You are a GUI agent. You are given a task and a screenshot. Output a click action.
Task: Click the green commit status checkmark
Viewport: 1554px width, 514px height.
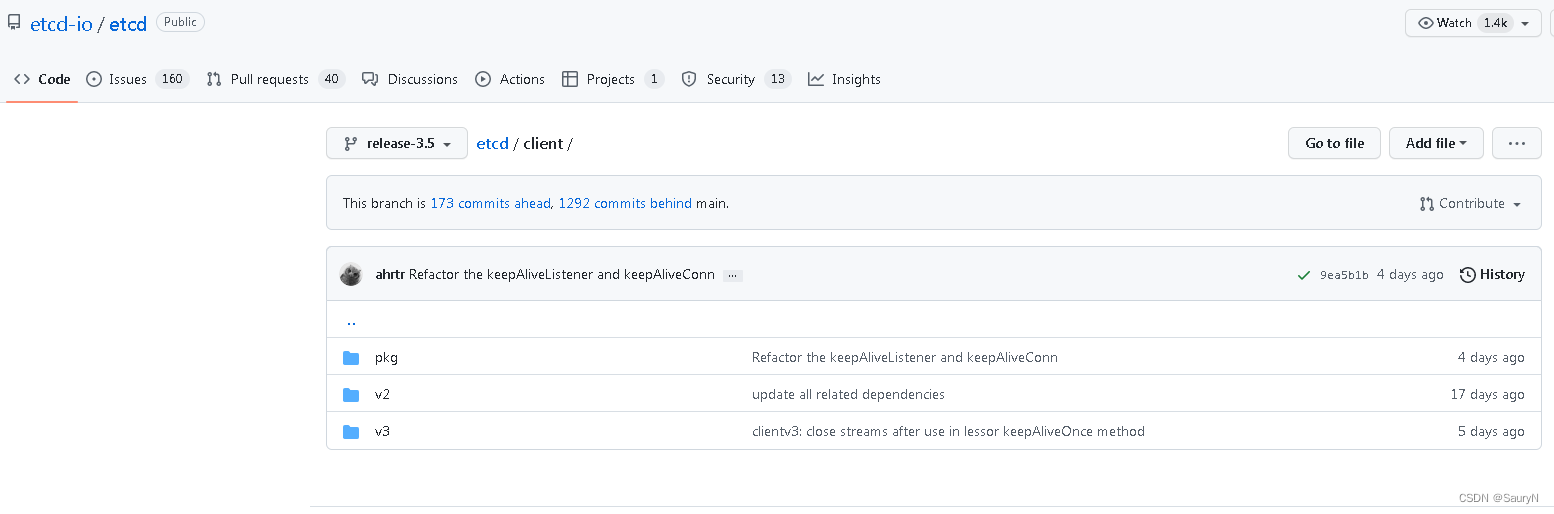pyautogui.click(x=1303, y=275)
